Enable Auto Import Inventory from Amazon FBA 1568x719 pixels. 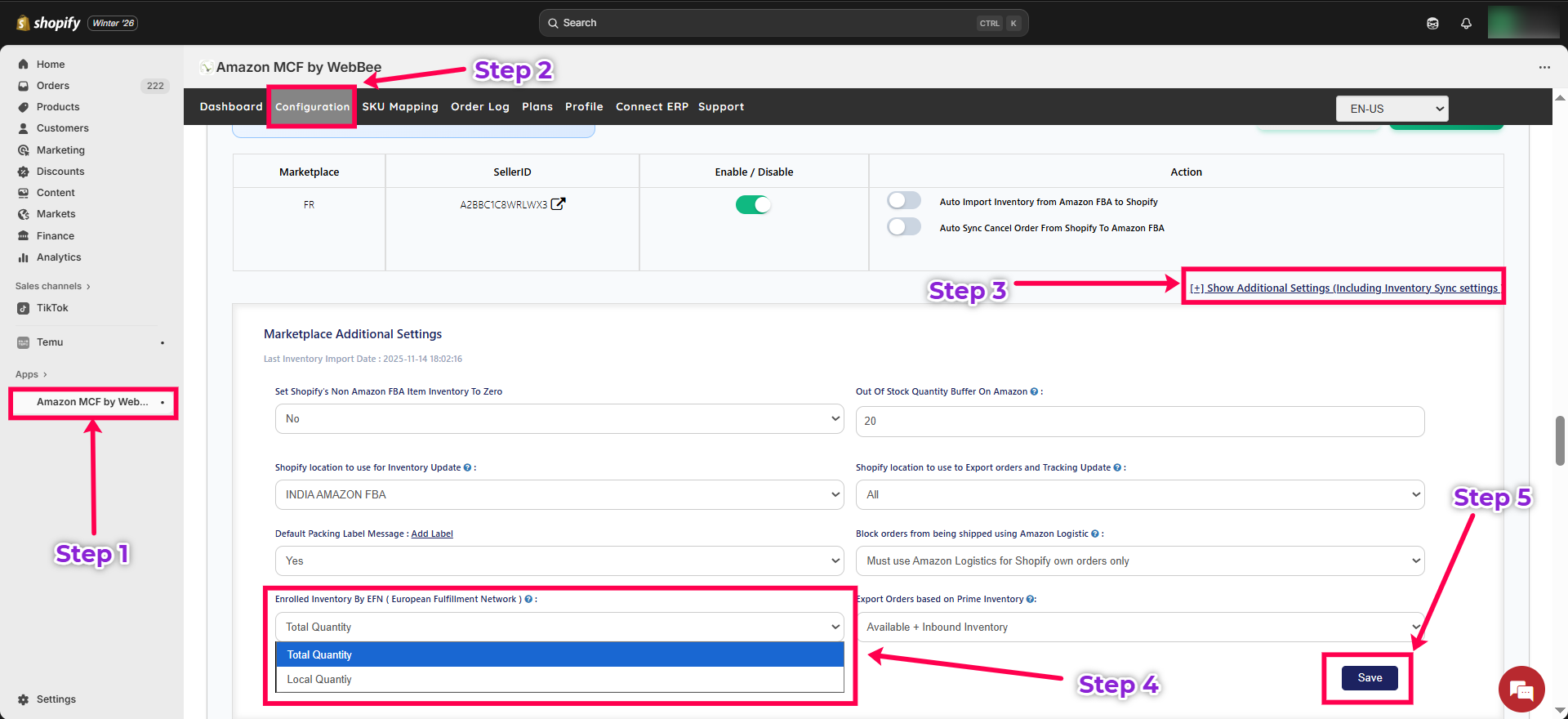(x=904, y=201)
